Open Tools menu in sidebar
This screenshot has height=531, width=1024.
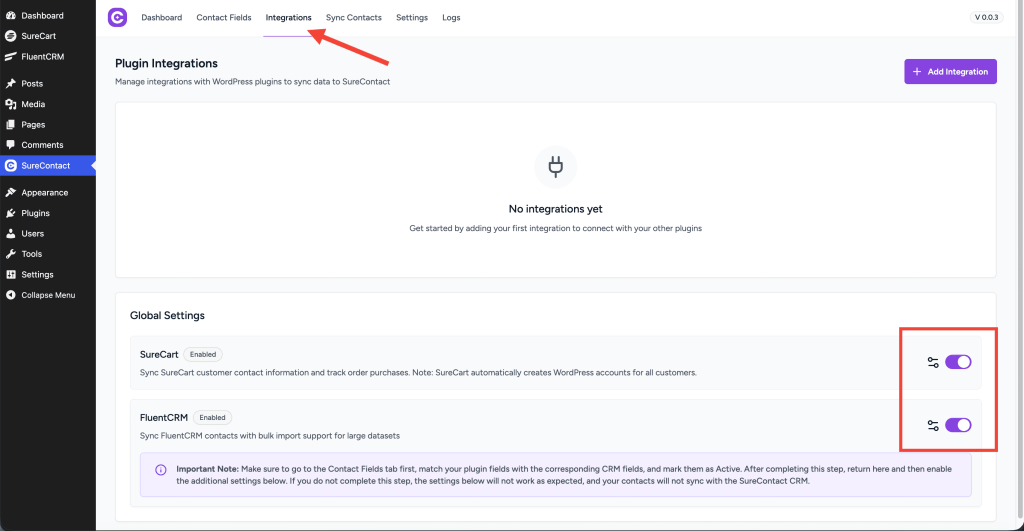click(x=32, y=254)
